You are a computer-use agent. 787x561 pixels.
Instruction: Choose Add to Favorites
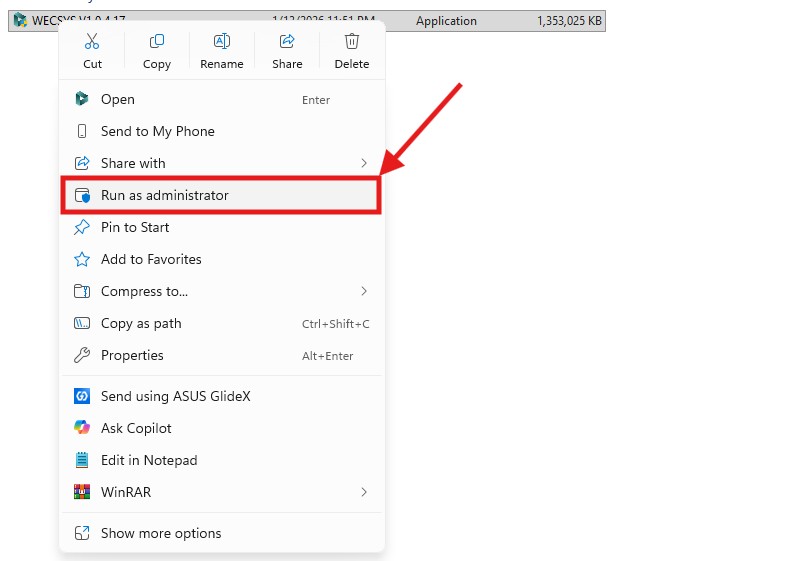click(x=221, y=259)
